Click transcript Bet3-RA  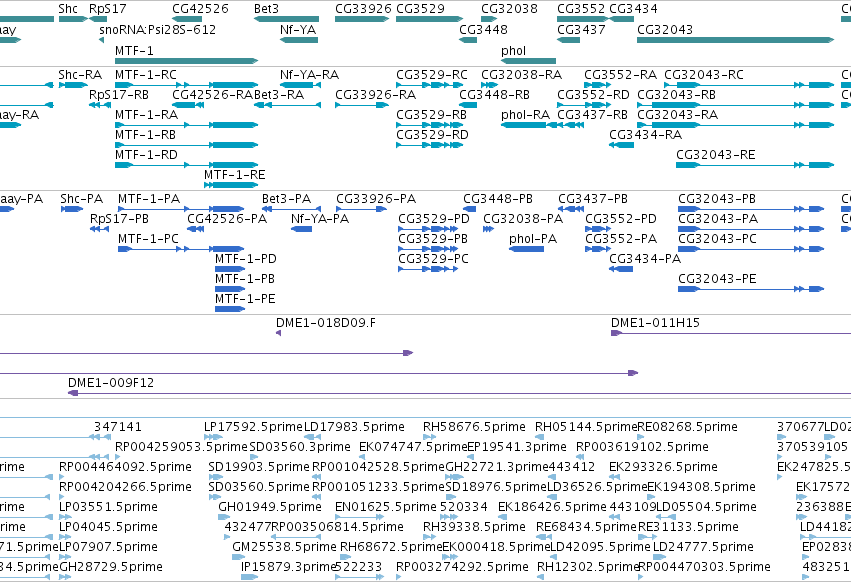click(287, 105)
